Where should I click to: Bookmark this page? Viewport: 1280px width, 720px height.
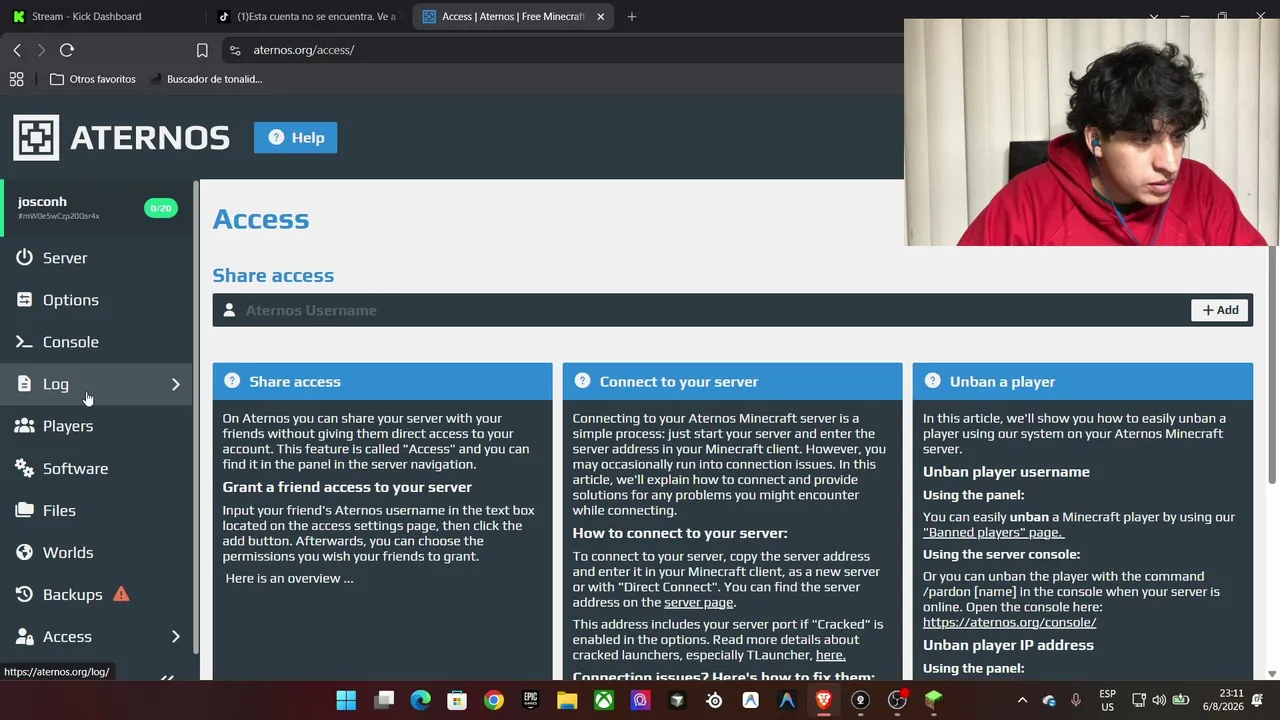[202, 50]
